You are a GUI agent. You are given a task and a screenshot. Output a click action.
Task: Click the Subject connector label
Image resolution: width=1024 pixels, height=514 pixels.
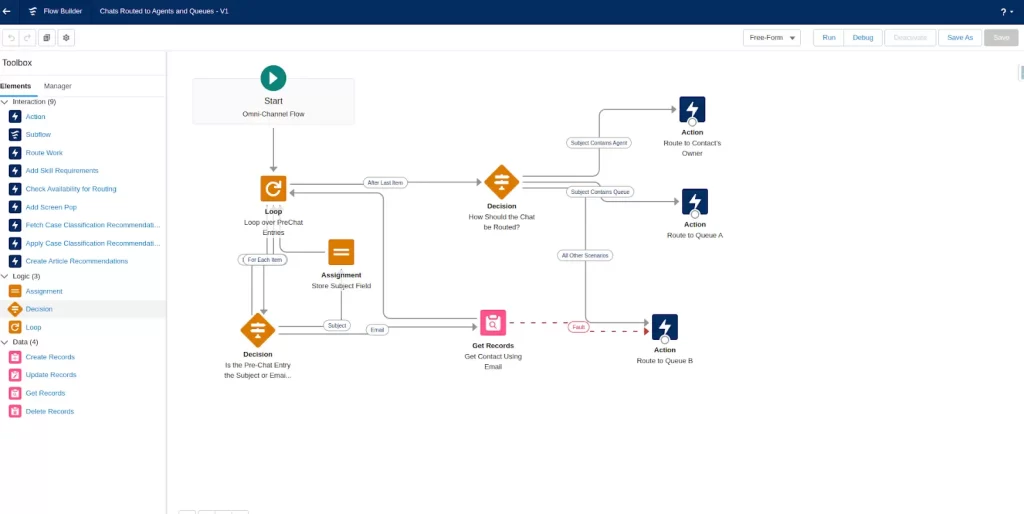(337, 325)
